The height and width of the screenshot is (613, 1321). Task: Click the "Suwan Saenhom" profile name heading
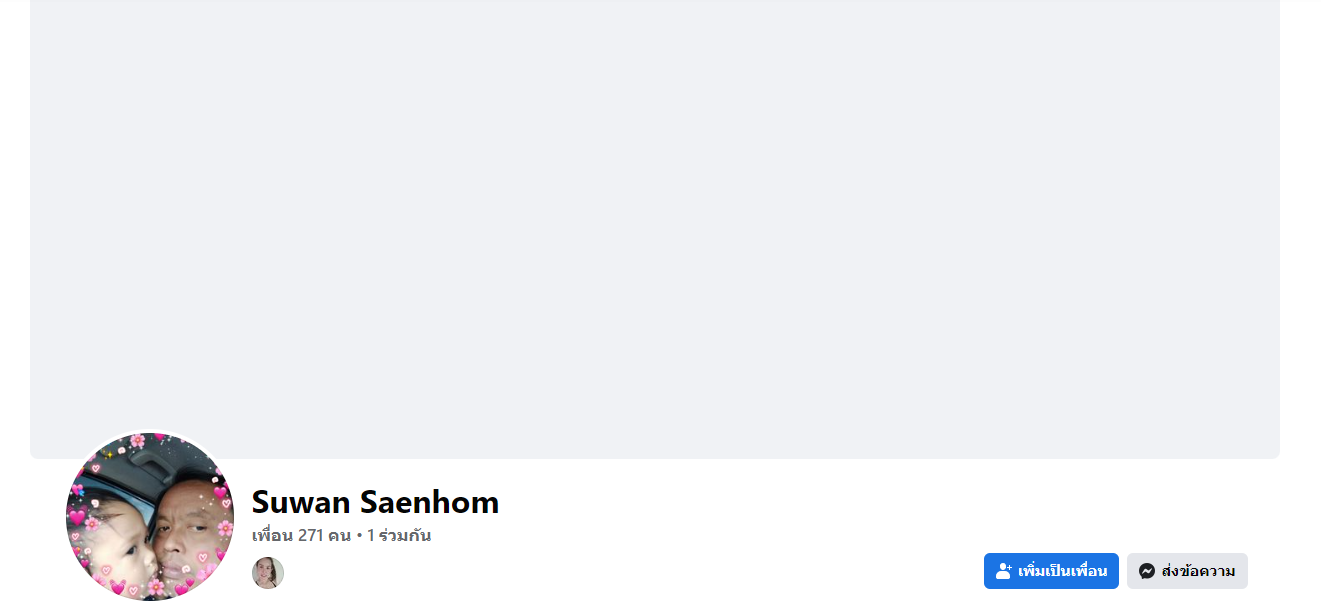(x=375, y=502)
